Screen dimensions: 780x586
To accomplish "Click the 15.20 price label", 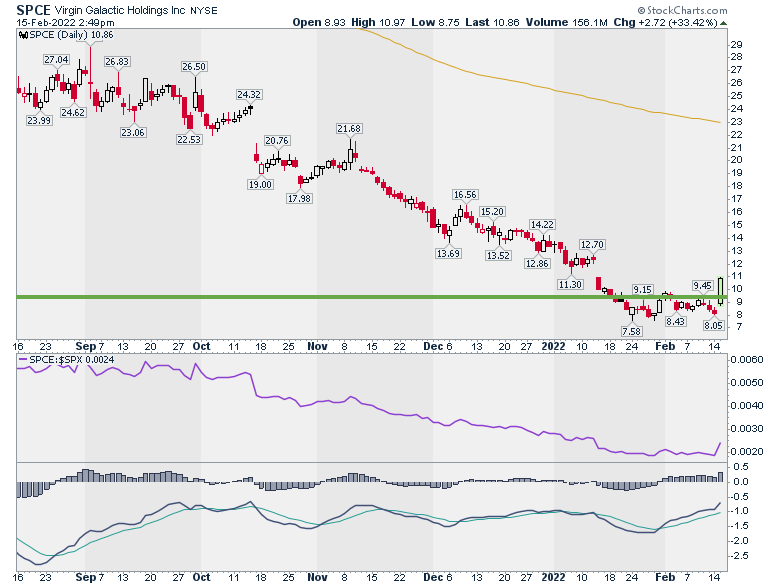I will pos(492,211).
